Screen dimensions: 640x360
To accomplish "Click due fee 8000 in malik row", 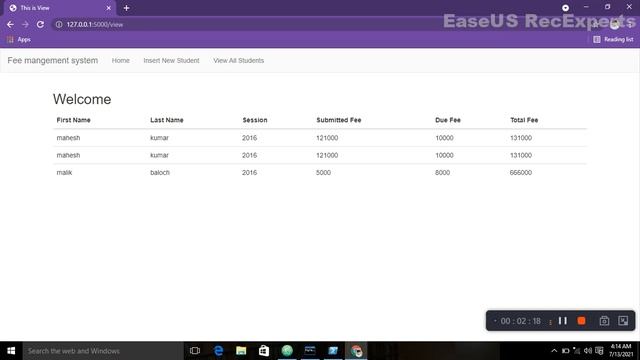I will (x=442, y=173).
